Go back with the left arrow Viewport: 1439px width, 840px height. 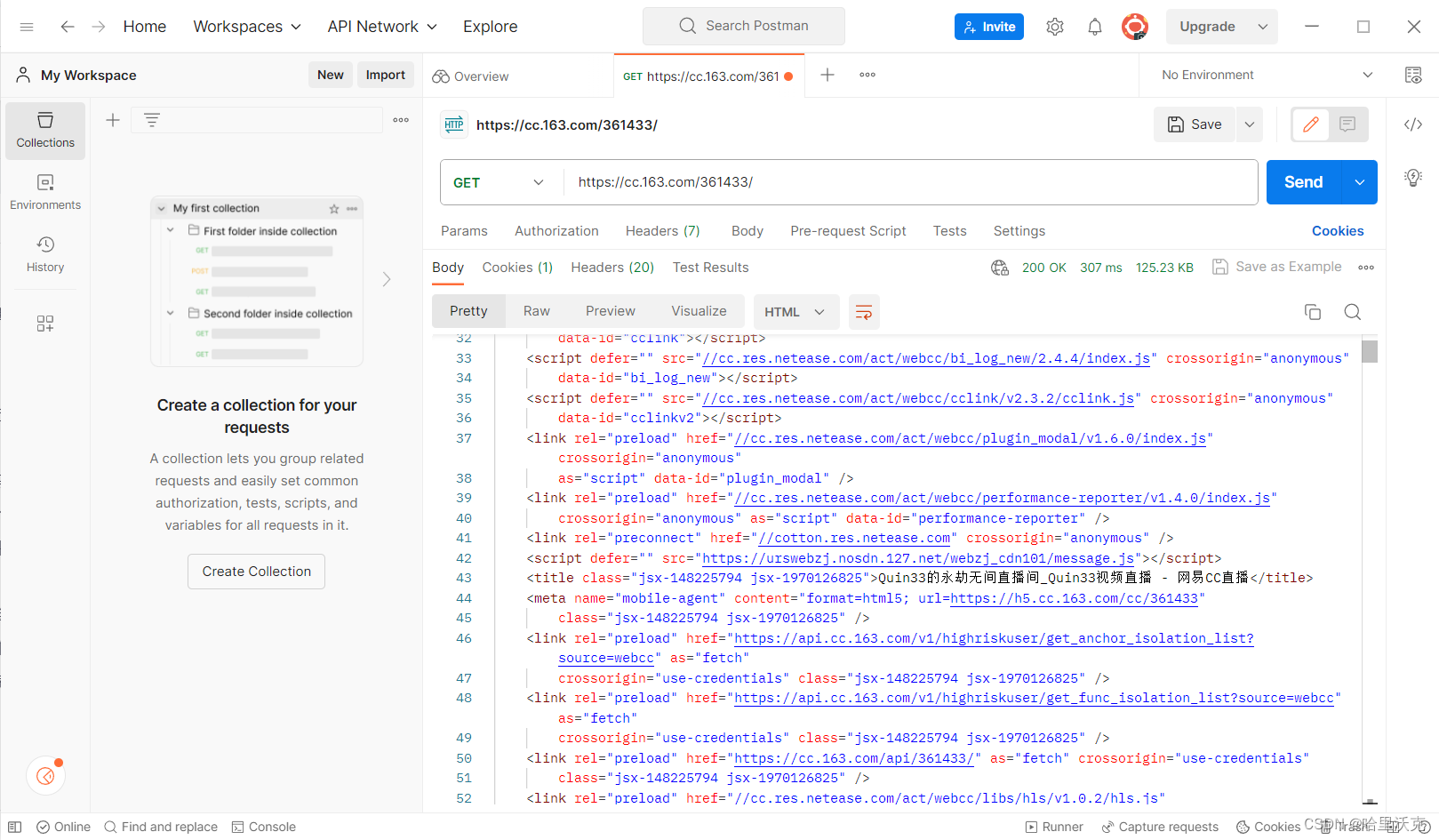coord(67,27)
